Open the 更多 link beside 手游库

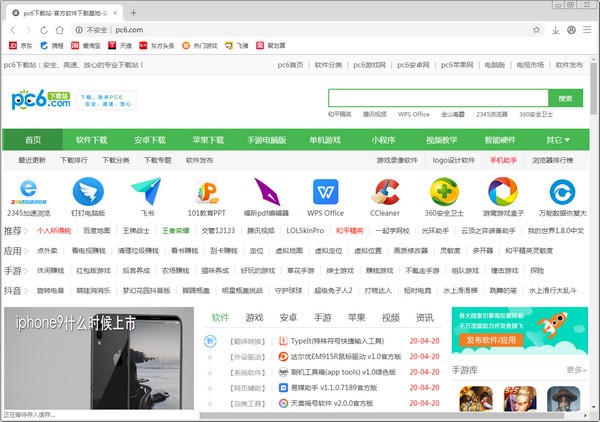575,369
